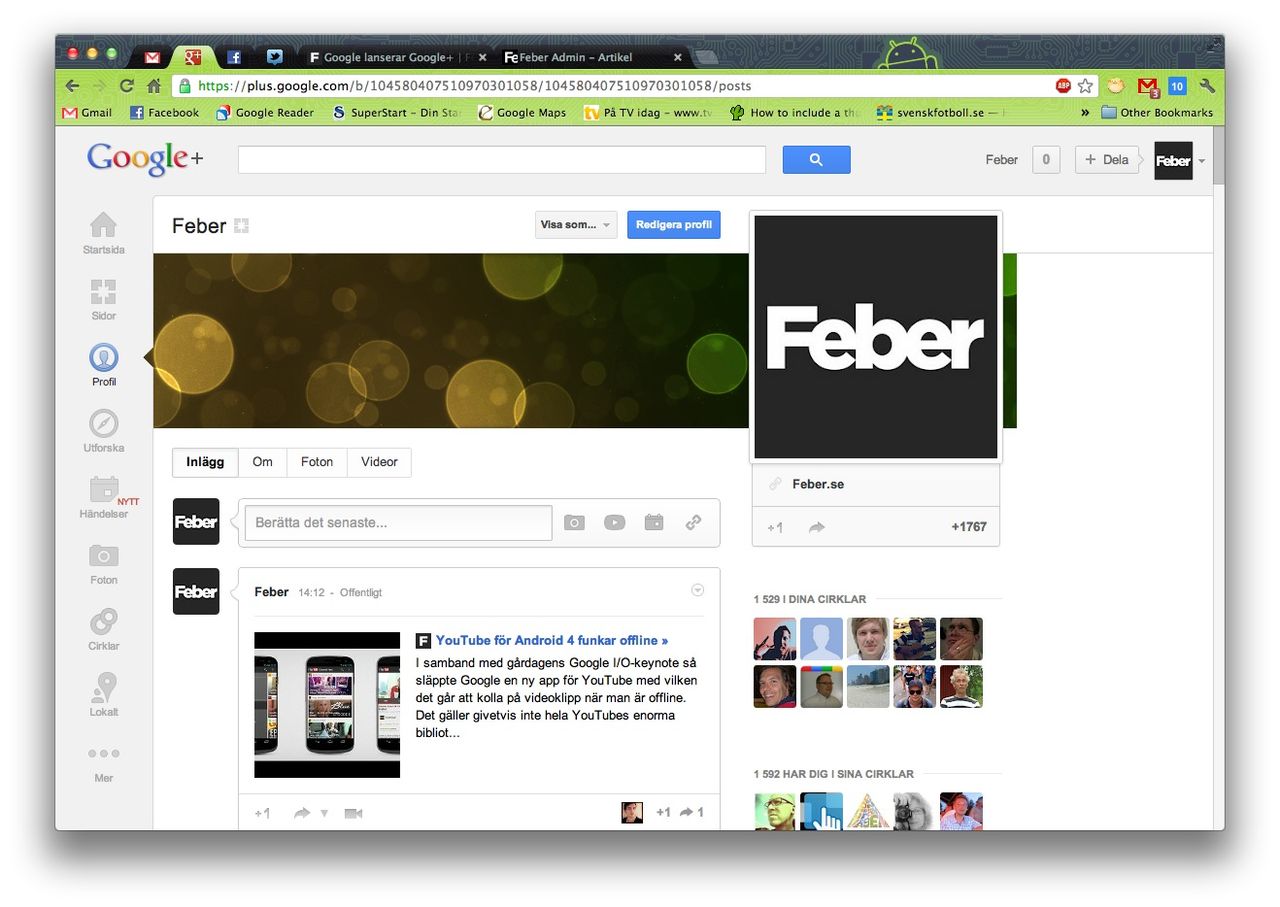
Task: Switch to the pinned Twitter tab
Action: point(275,57)
